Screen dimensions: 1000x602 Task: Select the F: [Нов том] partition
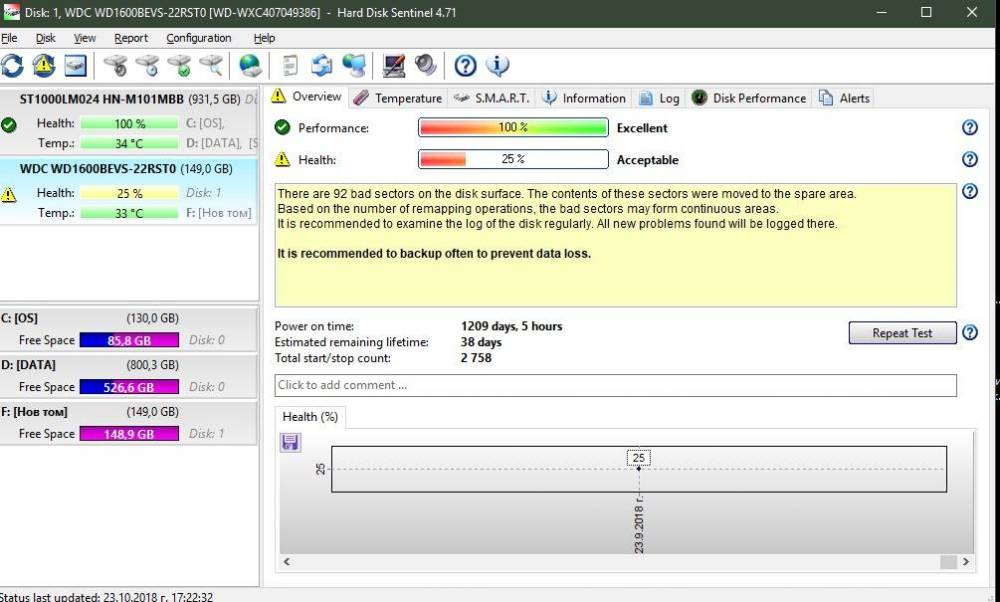pyautogui.click(x=129, y=422)
